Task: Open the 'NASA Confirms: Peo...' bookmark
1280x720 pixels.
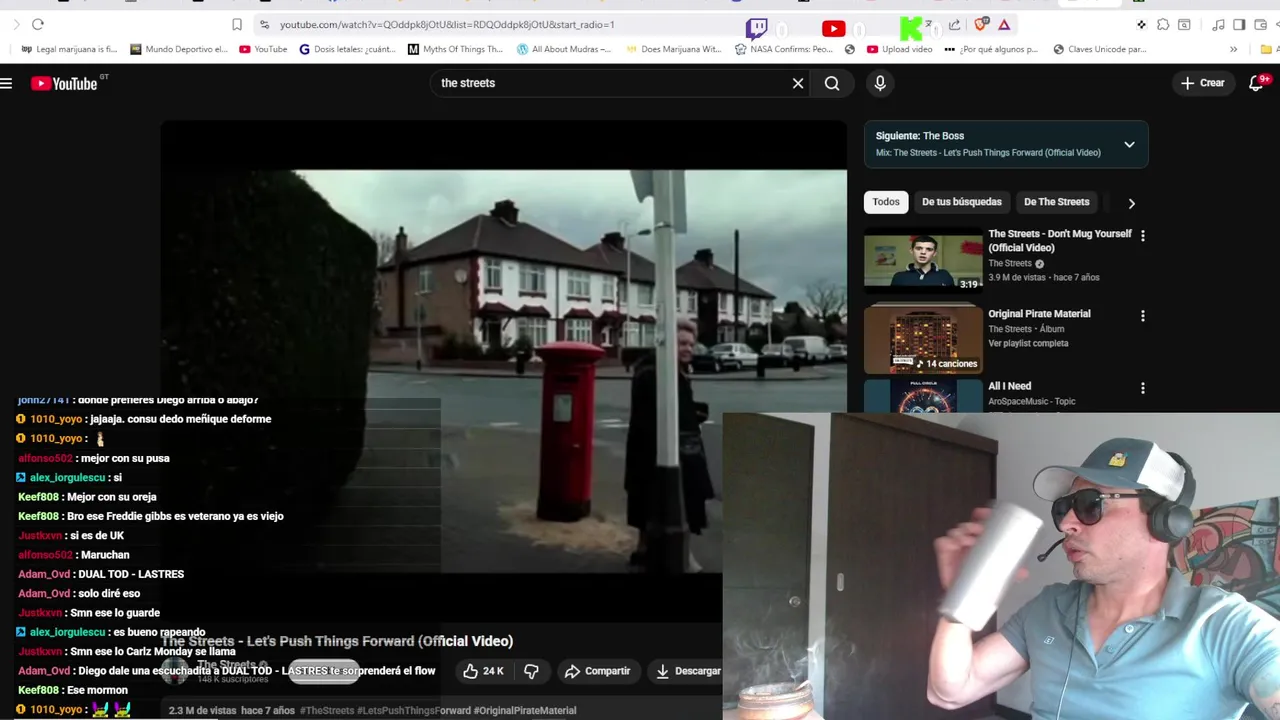Action: [783, 49]
